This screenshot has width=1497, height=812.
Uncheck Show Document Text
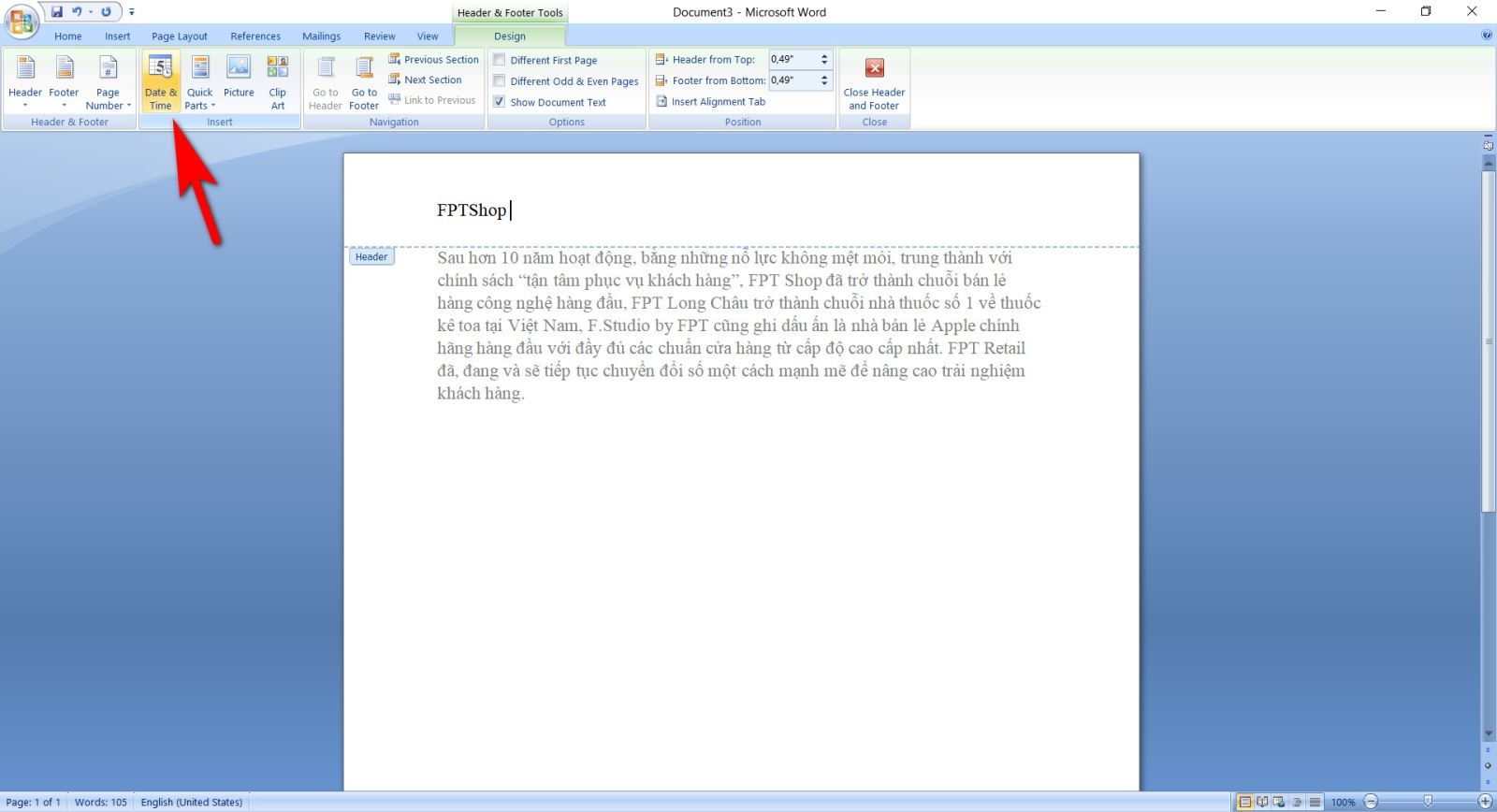(x=500, y=102)
